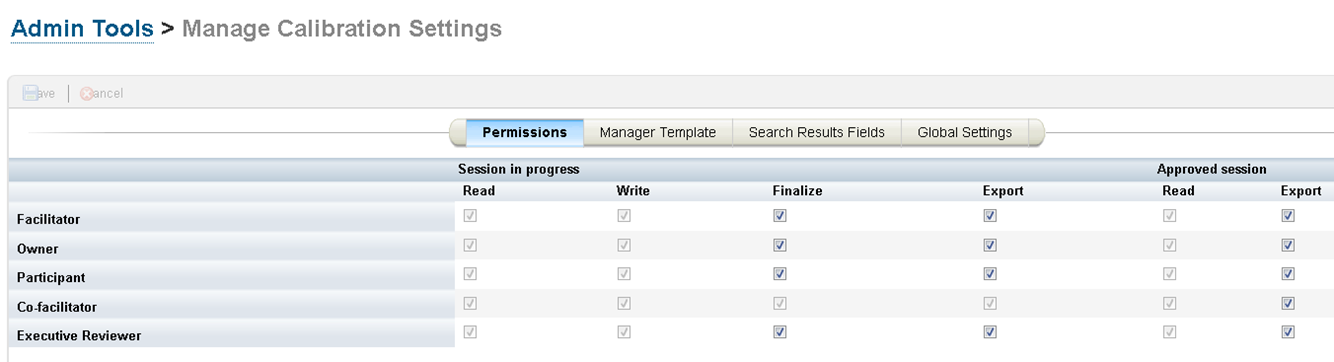Click the Save icon in the toolbar

31,94
